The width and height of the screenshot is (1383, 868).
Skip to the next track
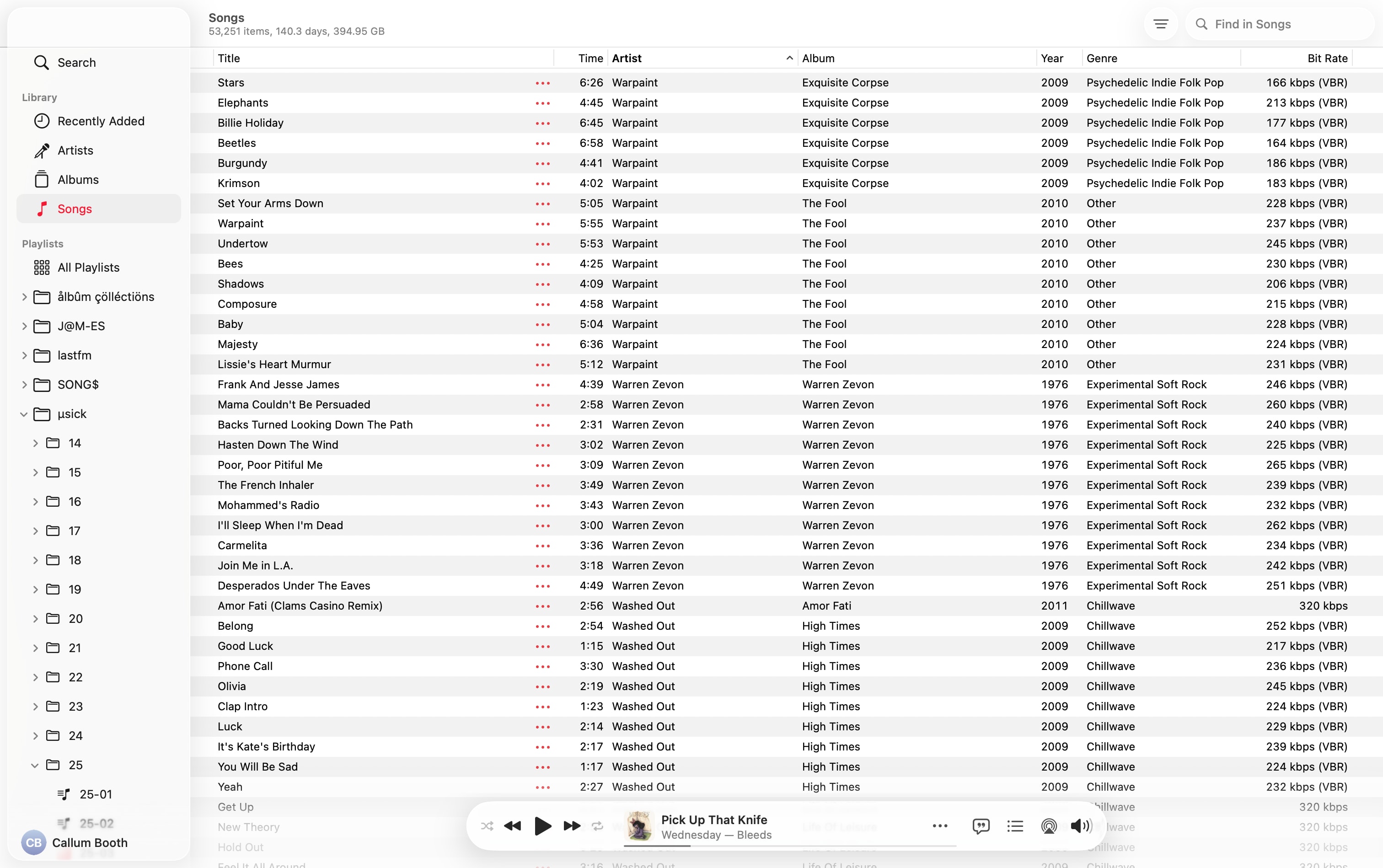tap(571, 826)
